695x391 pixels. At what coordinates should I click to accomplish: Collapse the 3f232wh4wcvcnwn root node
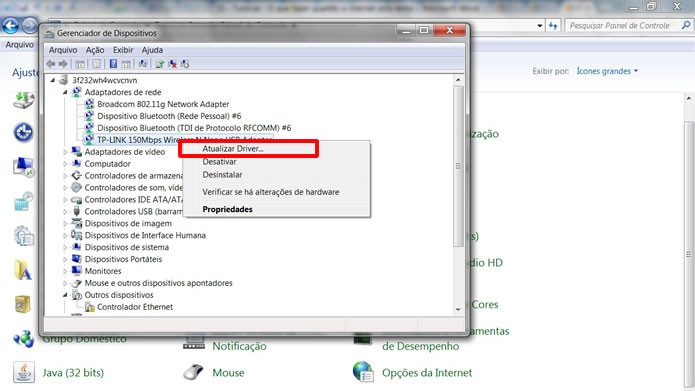[x=53, y=80]
